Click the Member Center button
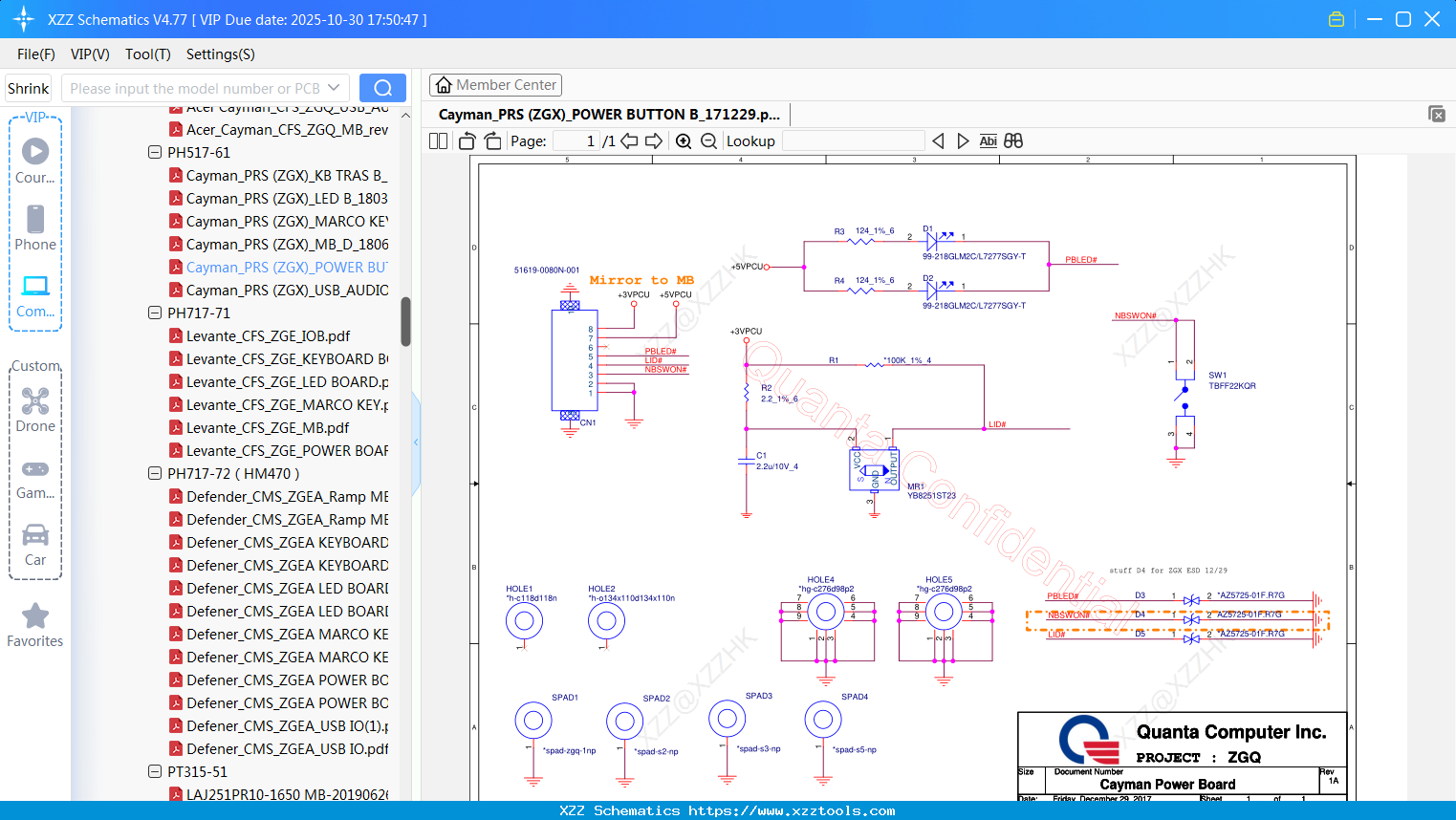The height and width of the screenshot is (820, 1456). point(495,85)
